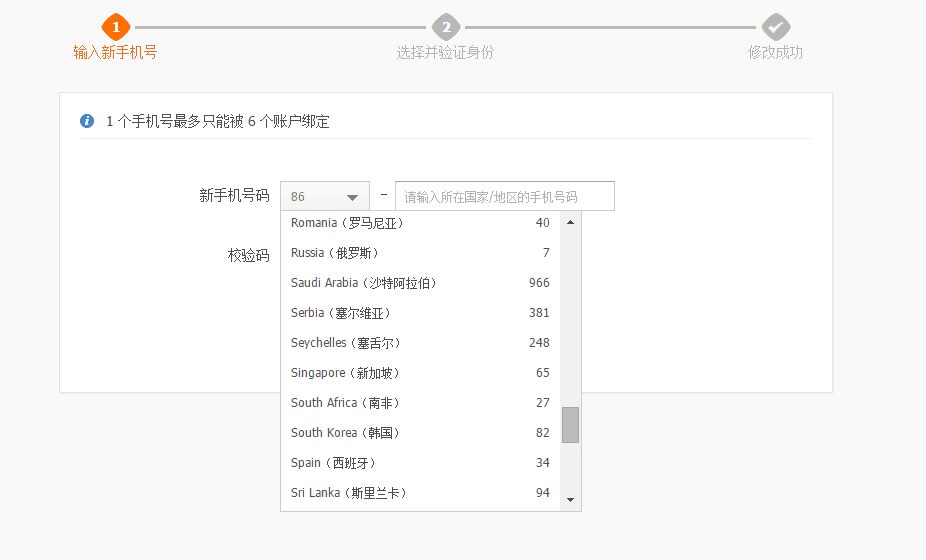This screenshot has width=926, height=560.
Task: Click the 校验码 field label
Action: click(x=248, y=255)
